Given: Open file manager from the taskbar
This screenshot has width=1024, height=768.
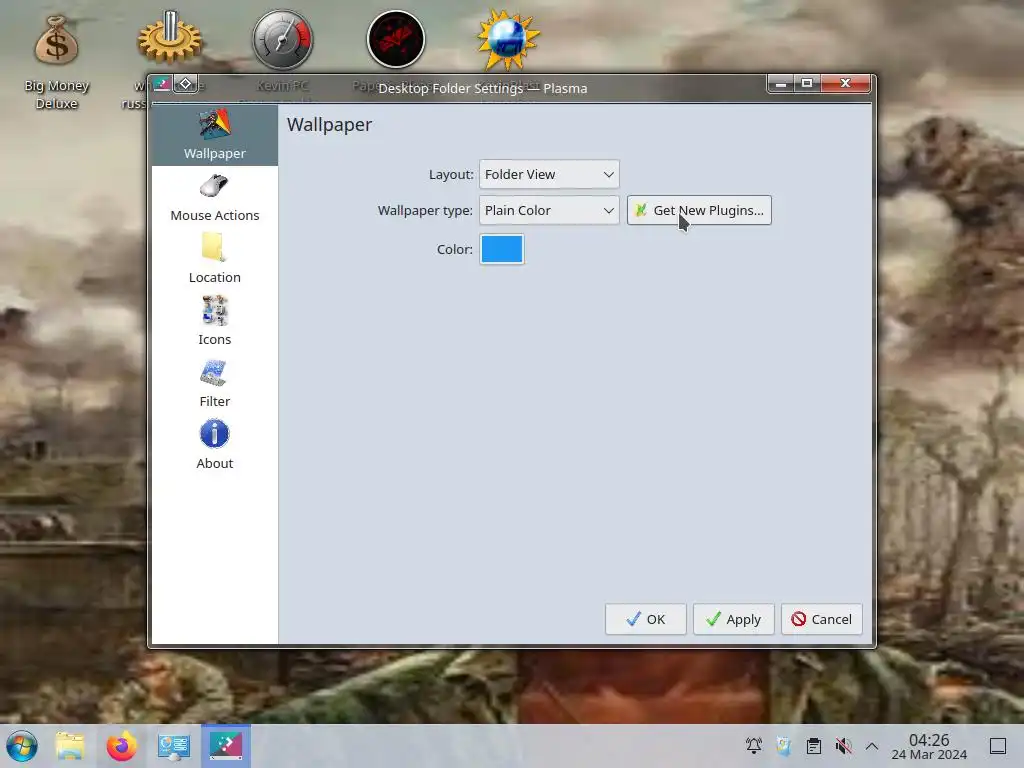Looking at the screenshot, I should pyautogui.click(x=70, y=746).
